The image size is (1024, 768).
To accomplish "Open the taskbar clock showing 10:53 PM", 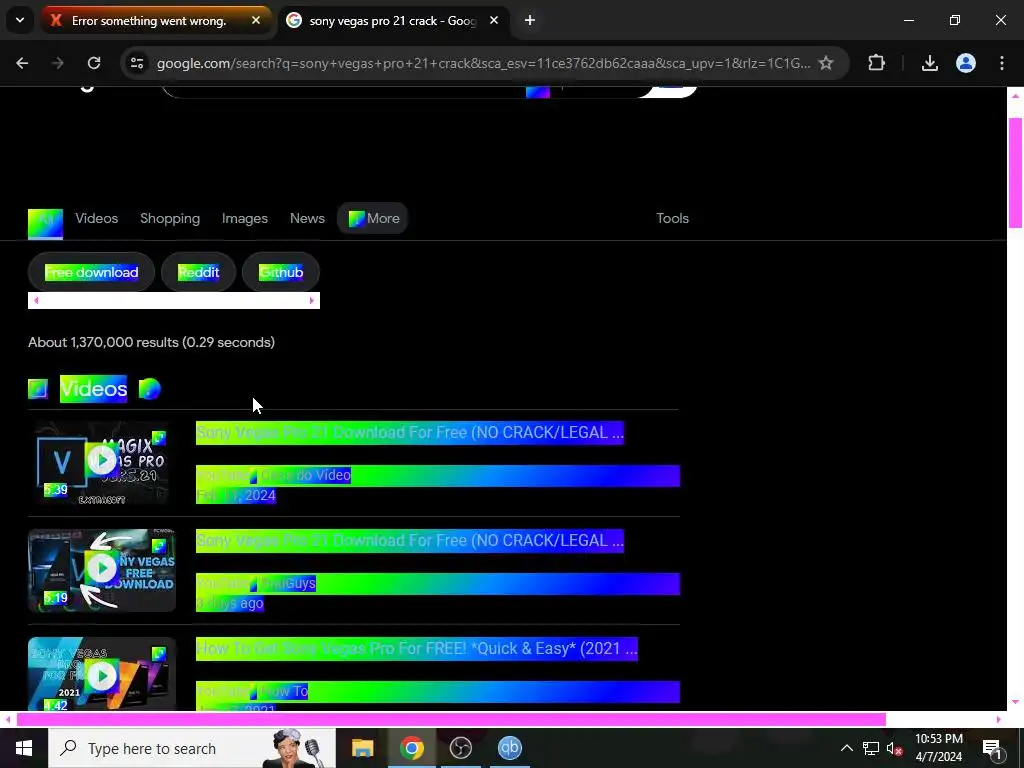I will [x=938, y=748].
